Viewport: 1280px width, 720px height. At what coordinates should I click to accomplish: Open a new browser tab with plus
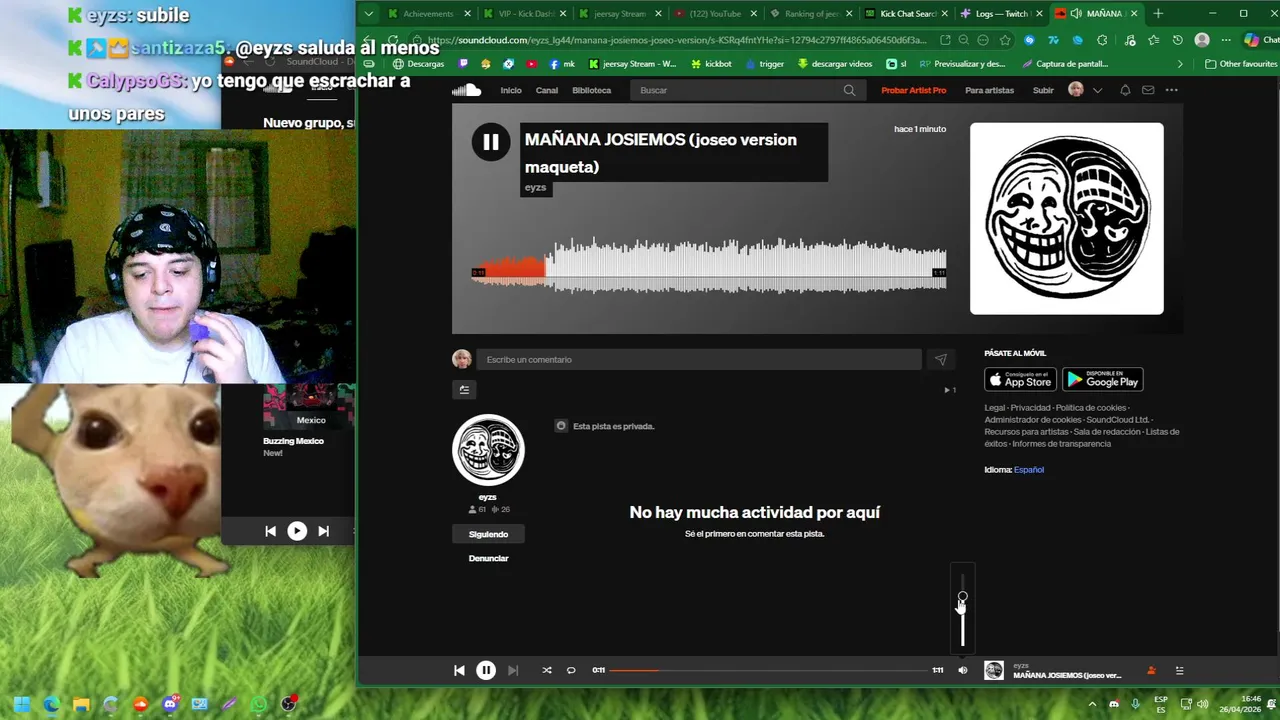[1158, 14]
